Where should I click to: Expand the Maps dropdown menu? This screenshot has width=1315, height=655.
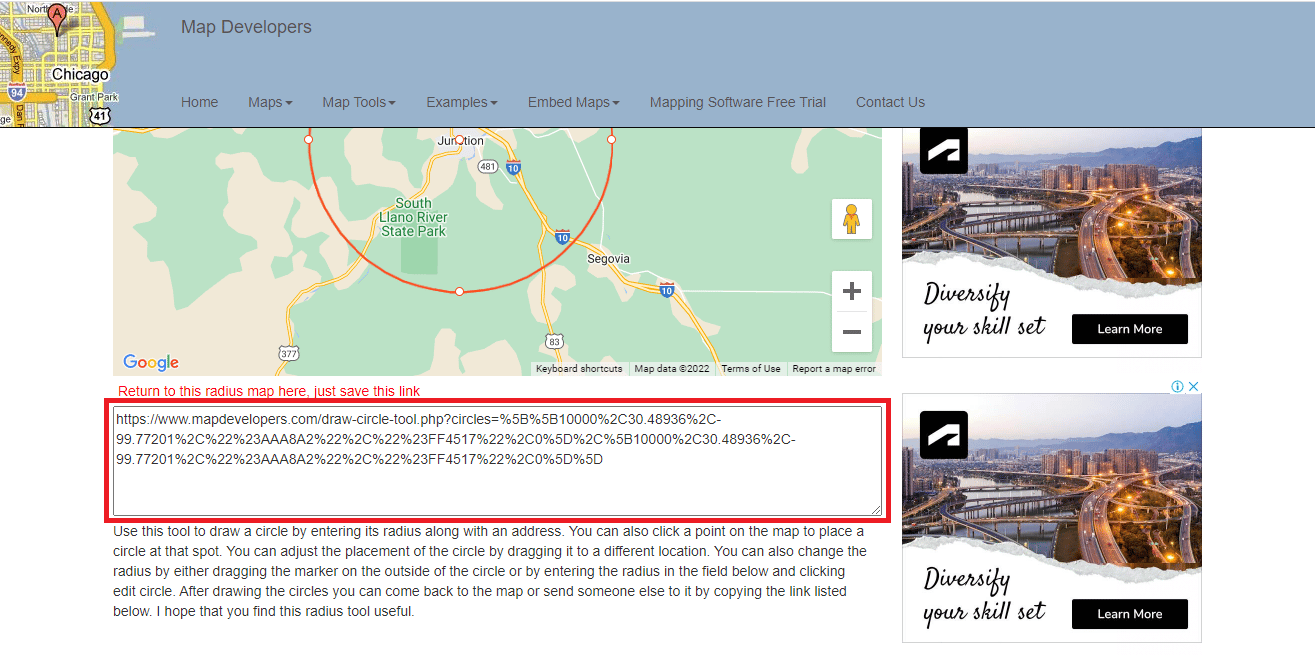pyautogui.click(x=270, y=102)
